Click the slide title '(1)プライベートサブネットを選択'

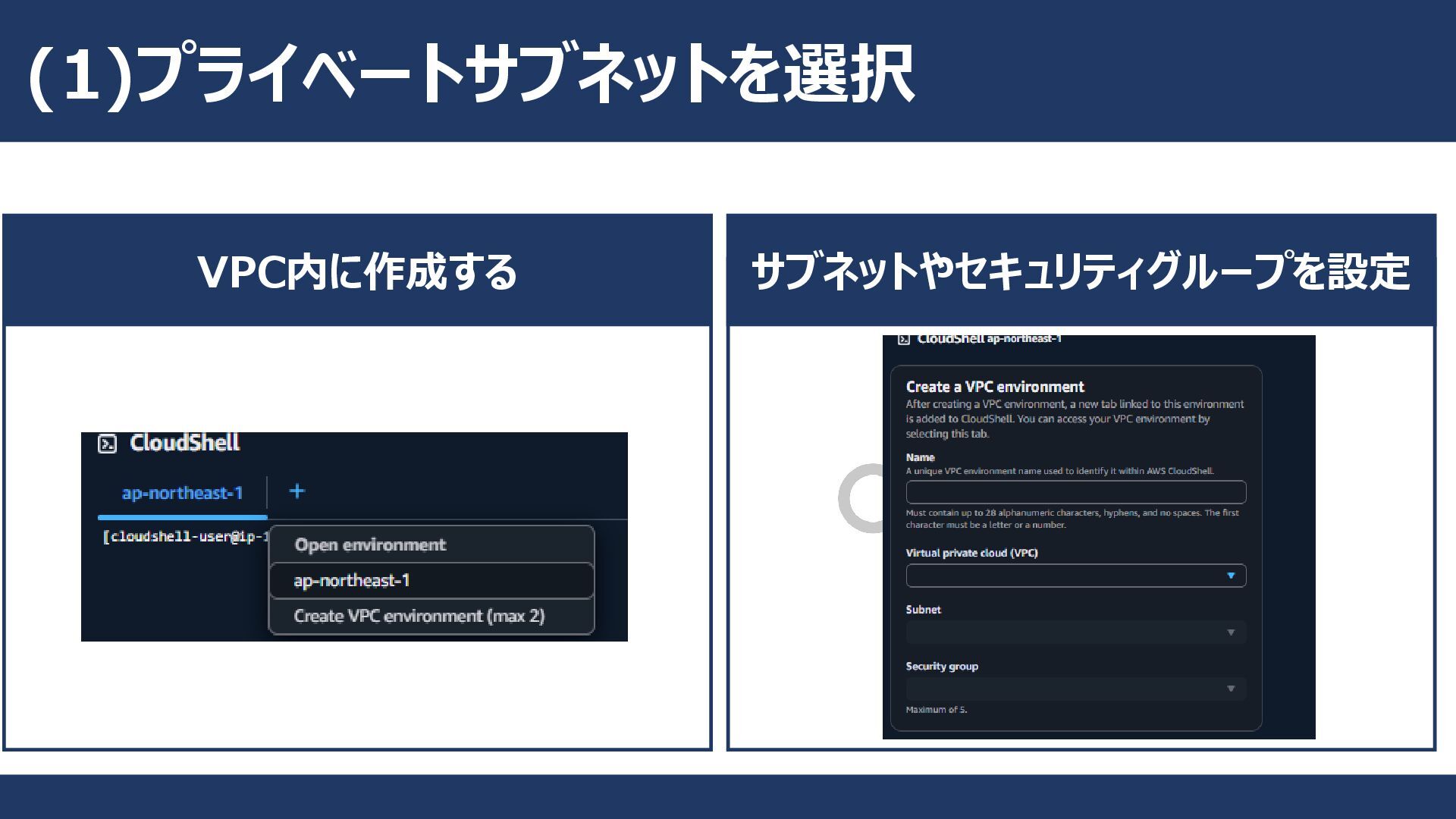tap(471, 74)
